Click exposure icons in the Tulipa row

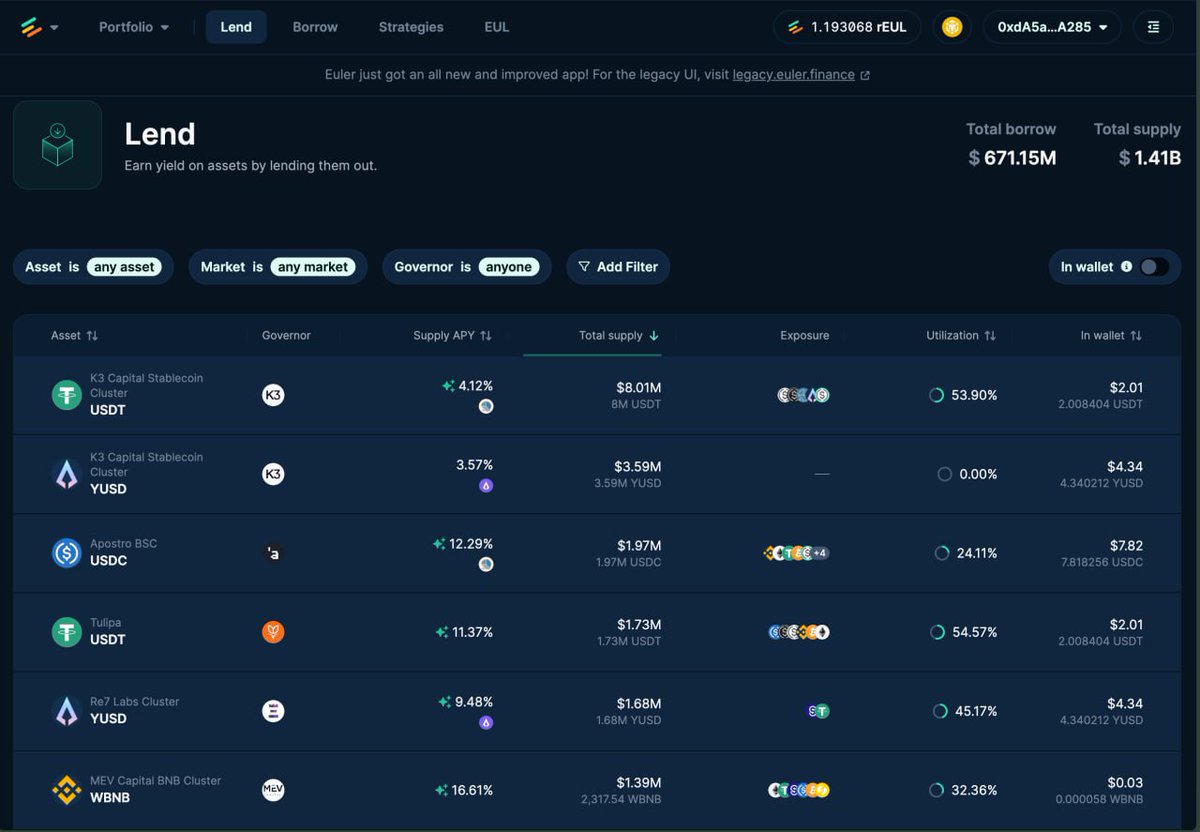(799, 632)
